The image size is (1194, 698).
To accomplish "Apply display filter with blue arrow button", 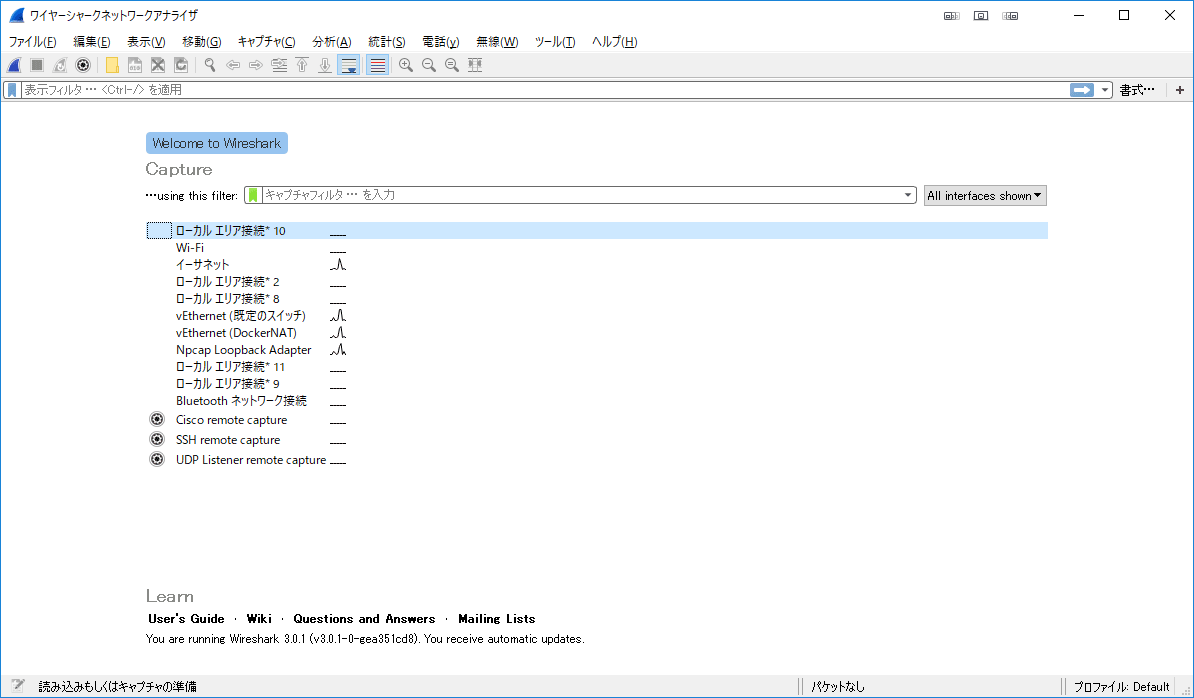I will click(x=1082, y=90).
